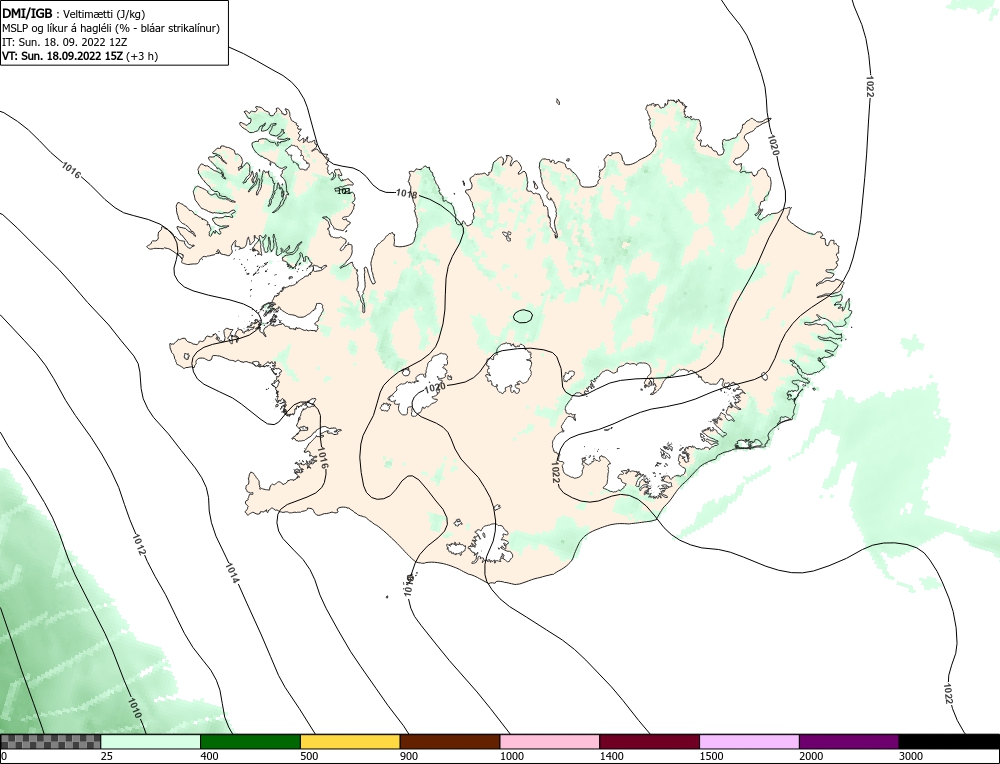Click the 1022 isobar label offshore in southeast
Screen dimensions: 1000x764
(947, 694)
